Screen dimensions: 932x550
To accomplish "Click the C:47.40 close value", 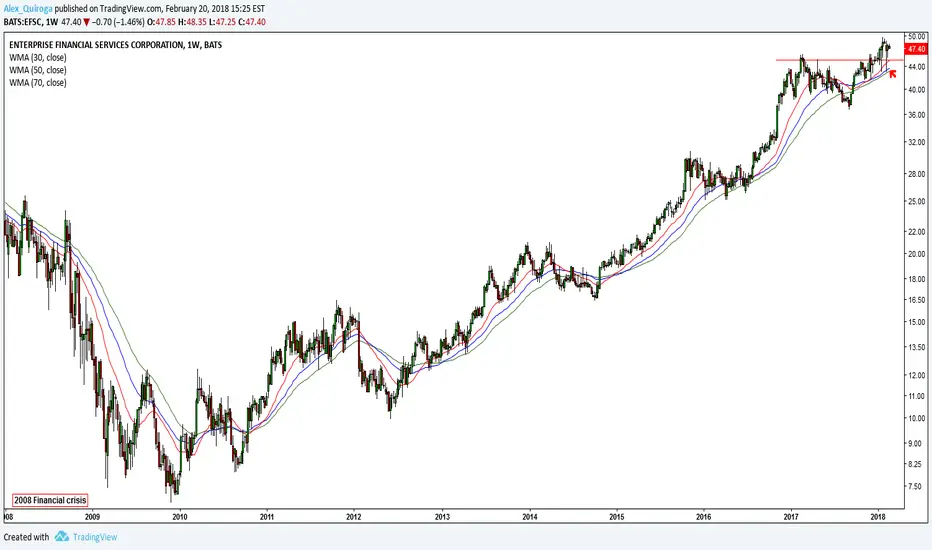I will pyautogui.click(x=252, y=22).
